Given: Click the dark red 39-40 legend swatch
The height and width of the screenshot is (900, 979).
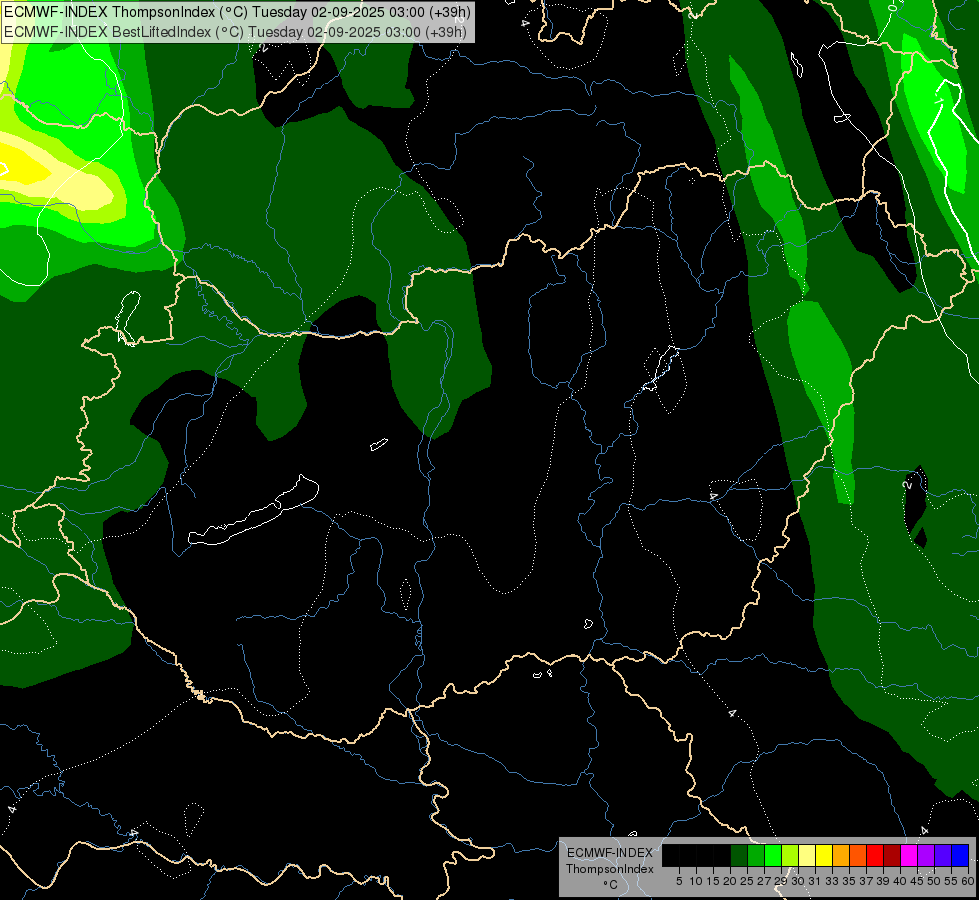Looking at the screenshot, I should (x=892, y=855).
